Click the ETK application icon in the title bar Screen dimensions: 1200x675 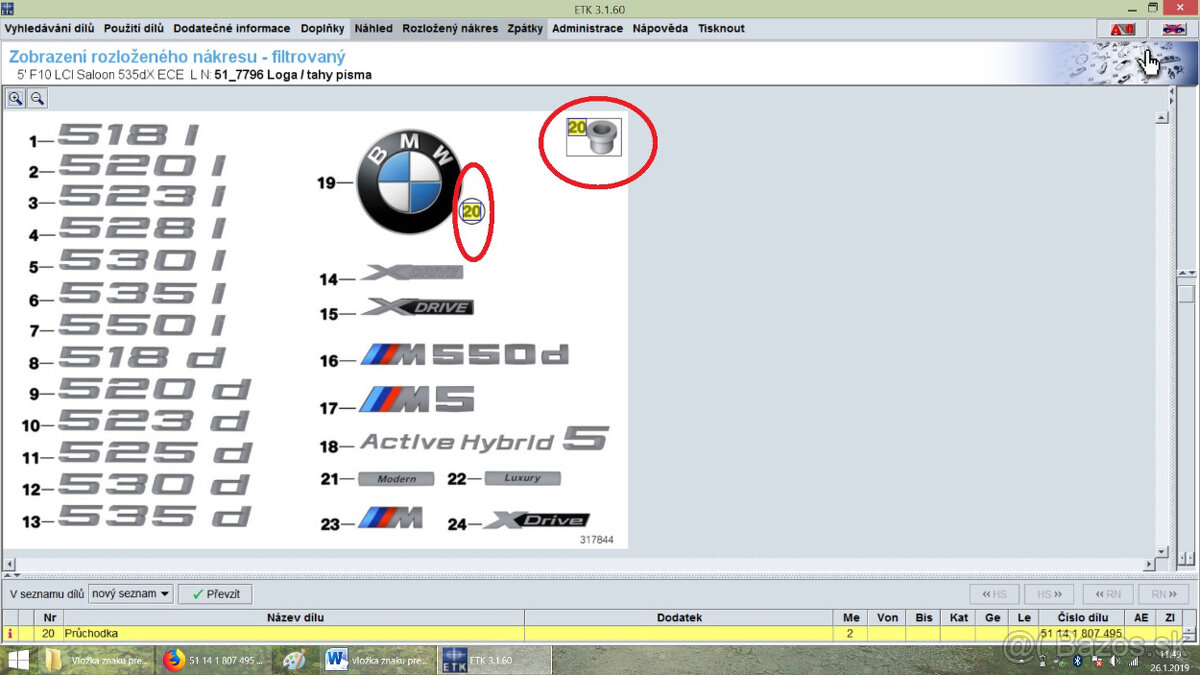[9, 8]
